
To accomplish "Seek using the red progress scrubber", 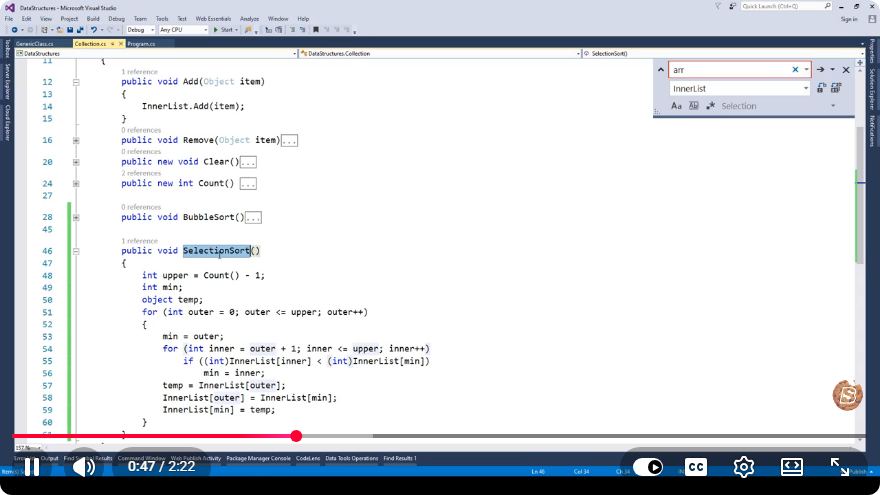I will point(296,436).
